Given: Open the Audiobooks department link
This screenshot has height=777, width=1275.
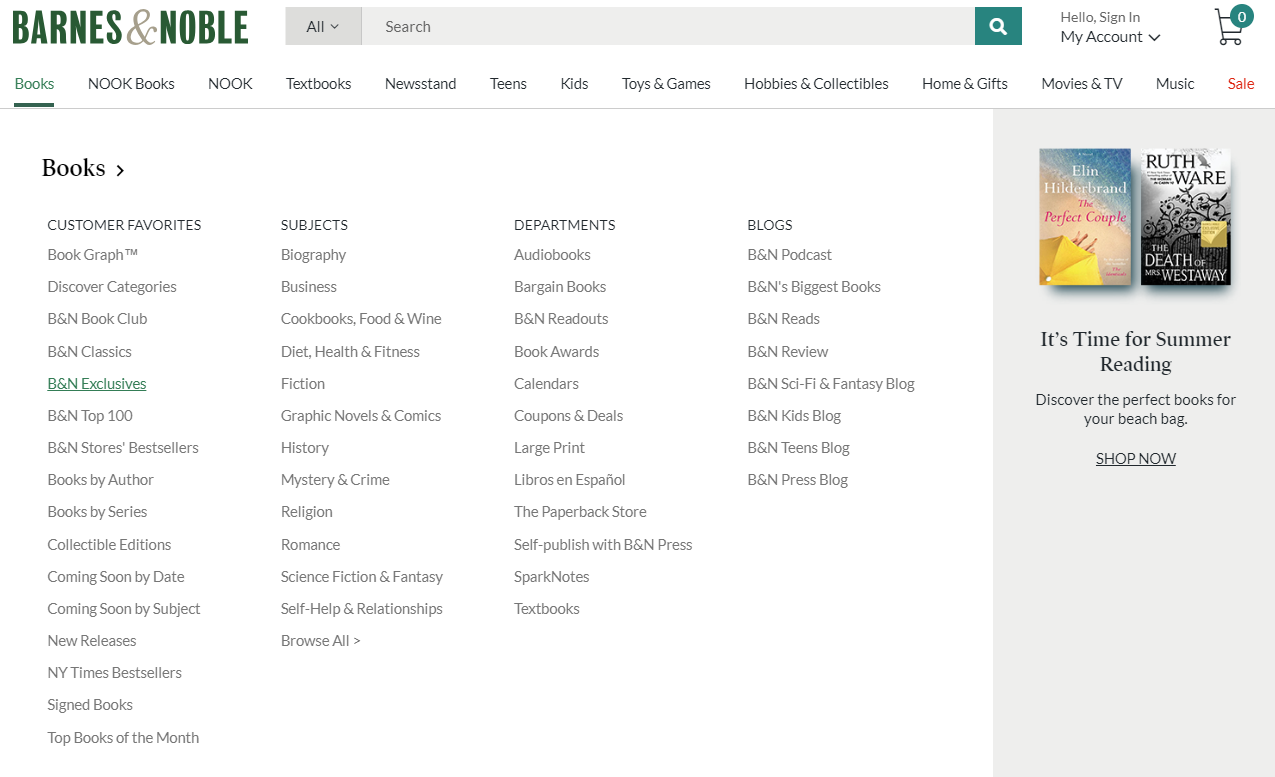Looking at the screenshot, I should point(552,255).
